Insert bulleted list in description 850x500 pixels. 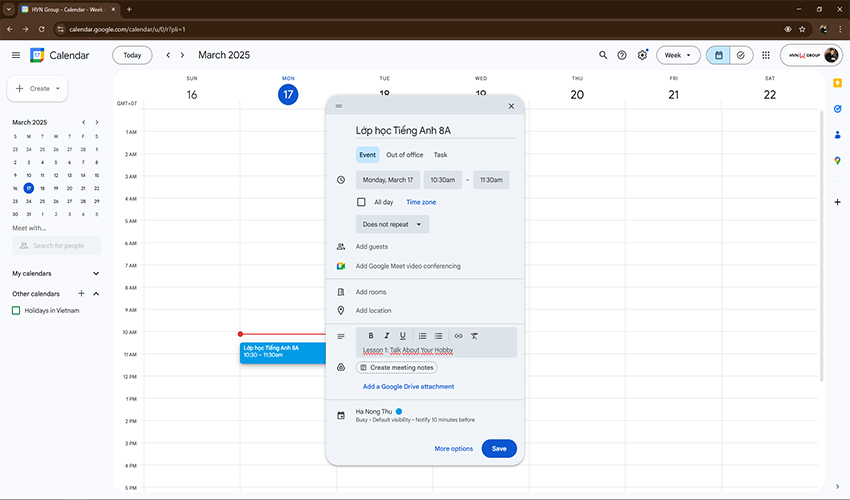point(439,336)
